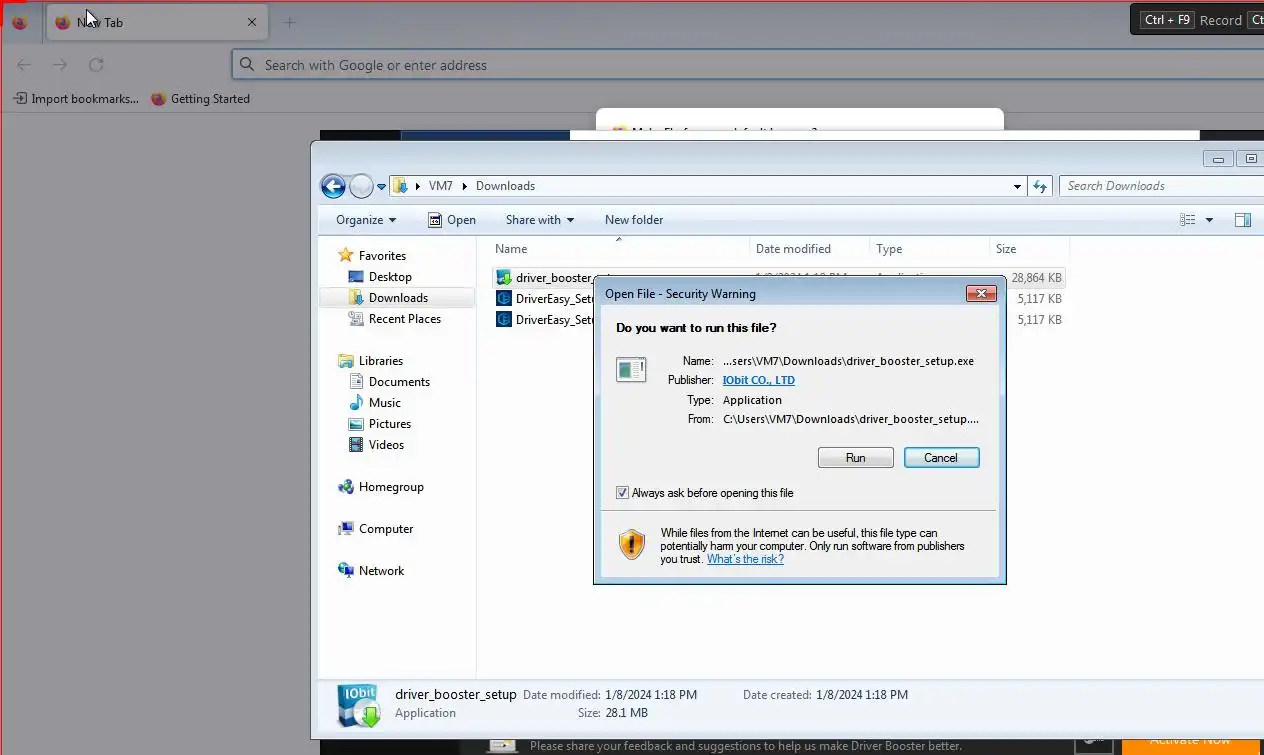Open the What's the risk? link
1264x755 pixels.
coord(745,559)
